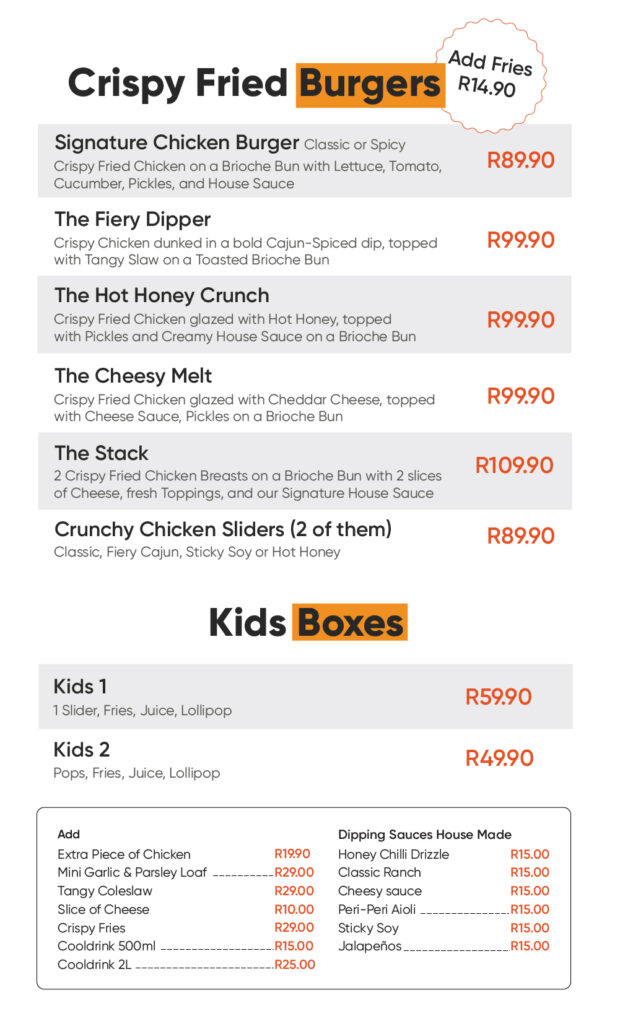Select The Stack burger heading
Screen dimensions: 620x1024
(x=101, y=453)
